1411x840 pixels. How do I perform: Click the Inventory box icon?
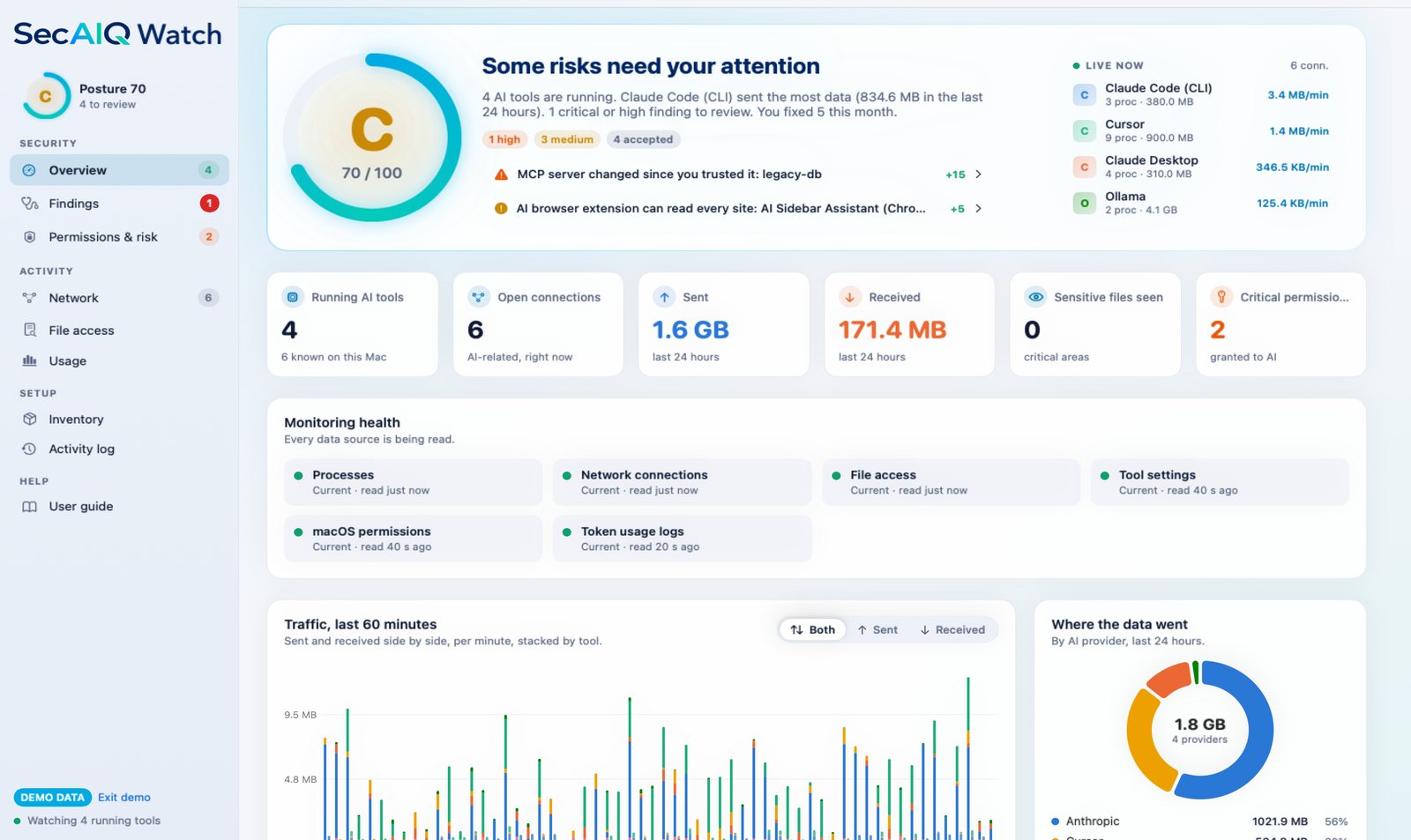[x=29, y=420]
